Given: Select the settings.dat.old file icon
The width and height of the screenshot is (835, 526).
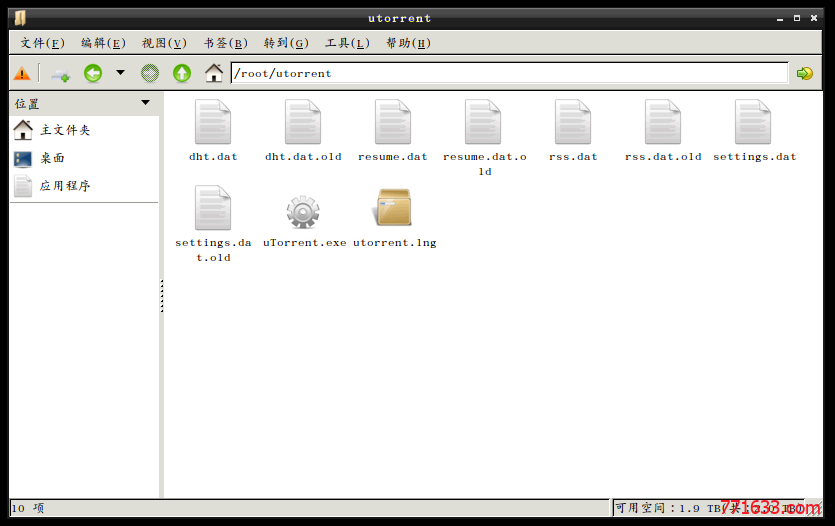Looking at the screenshot, I should click(x=213, y=208).
